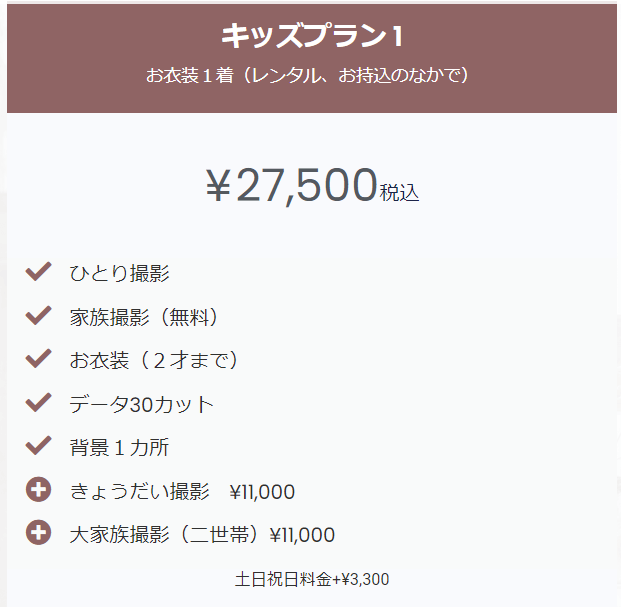Click 大家族撮影（二世帯）¥11,000 option text
The image size is (621, 607).
point(202,535)
